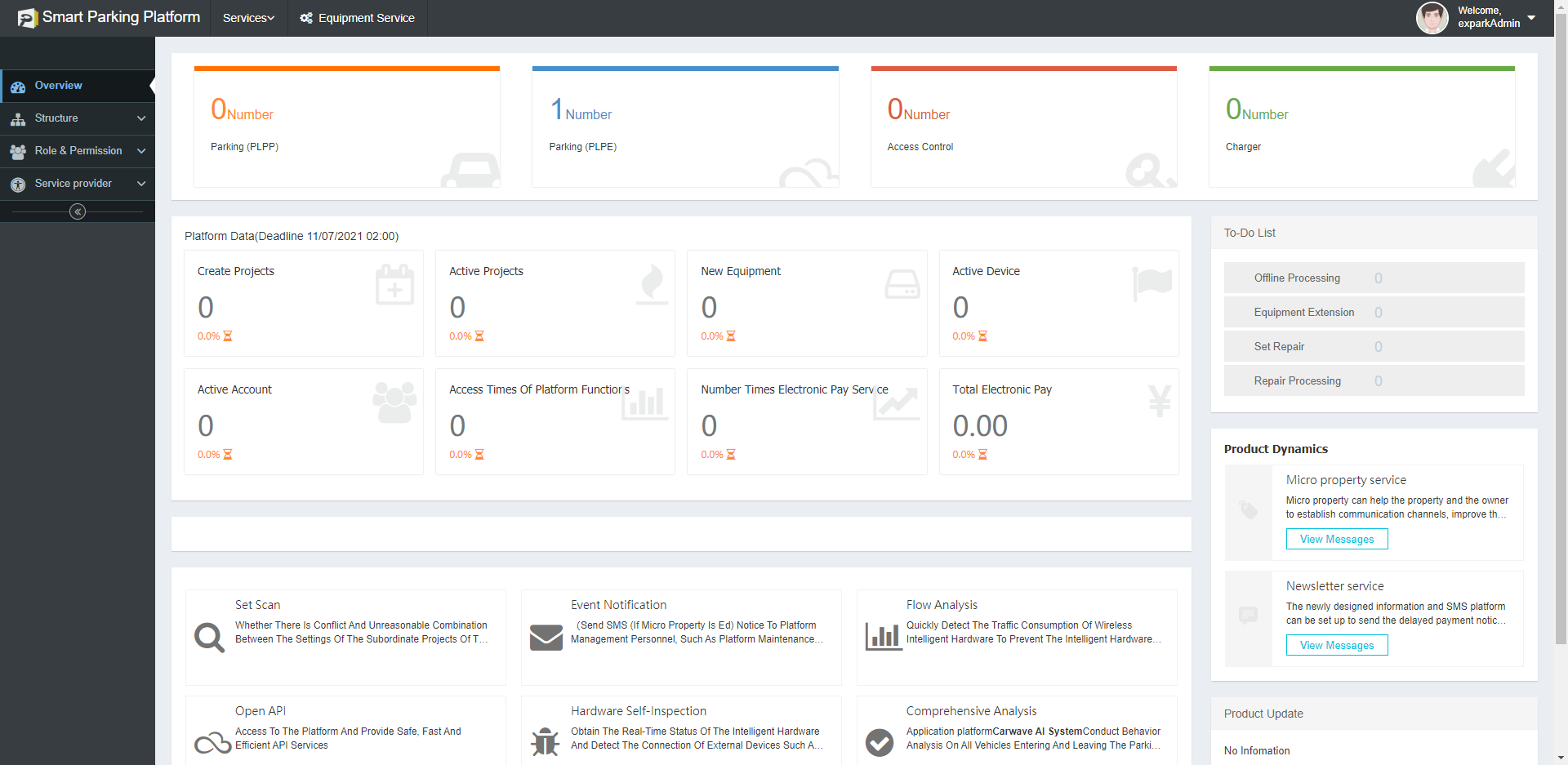
Task: Click the Comprehensive Analysis checkmark icon
Action: pyautogui.click(x=880, y=742)
